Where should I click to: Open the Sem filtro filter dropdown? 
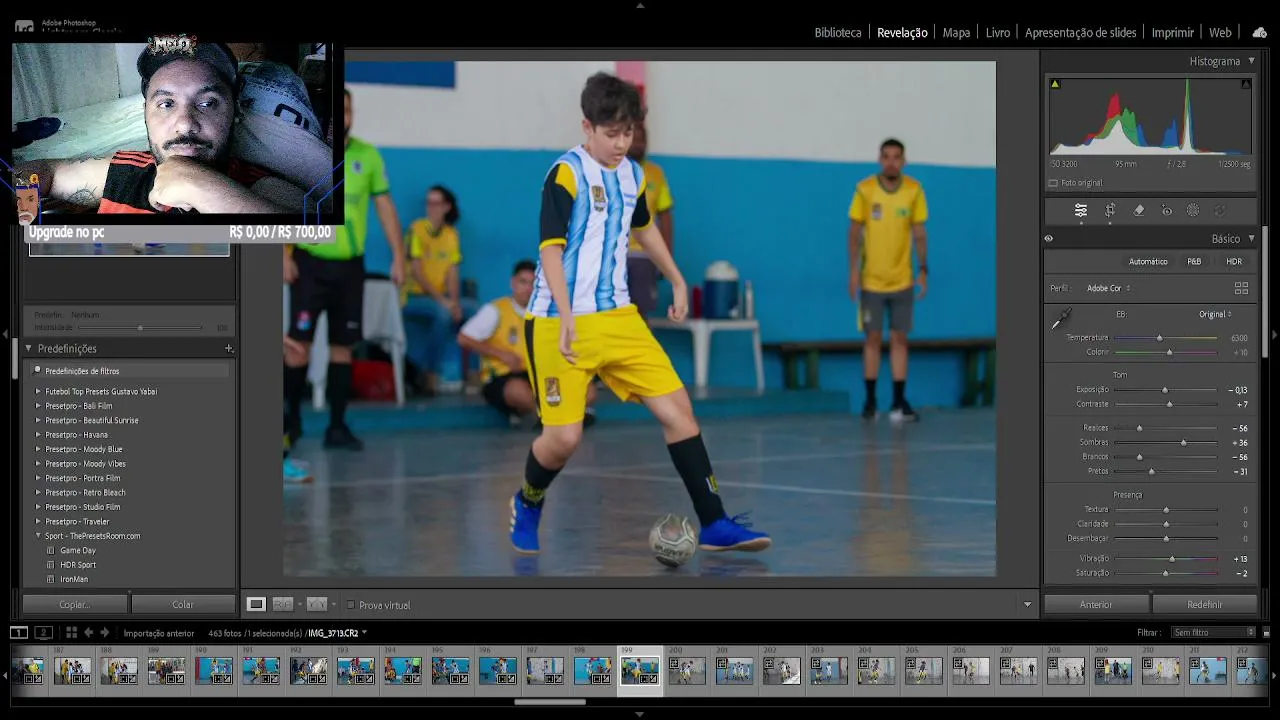pyautogui.click(x=1214, y=632)
